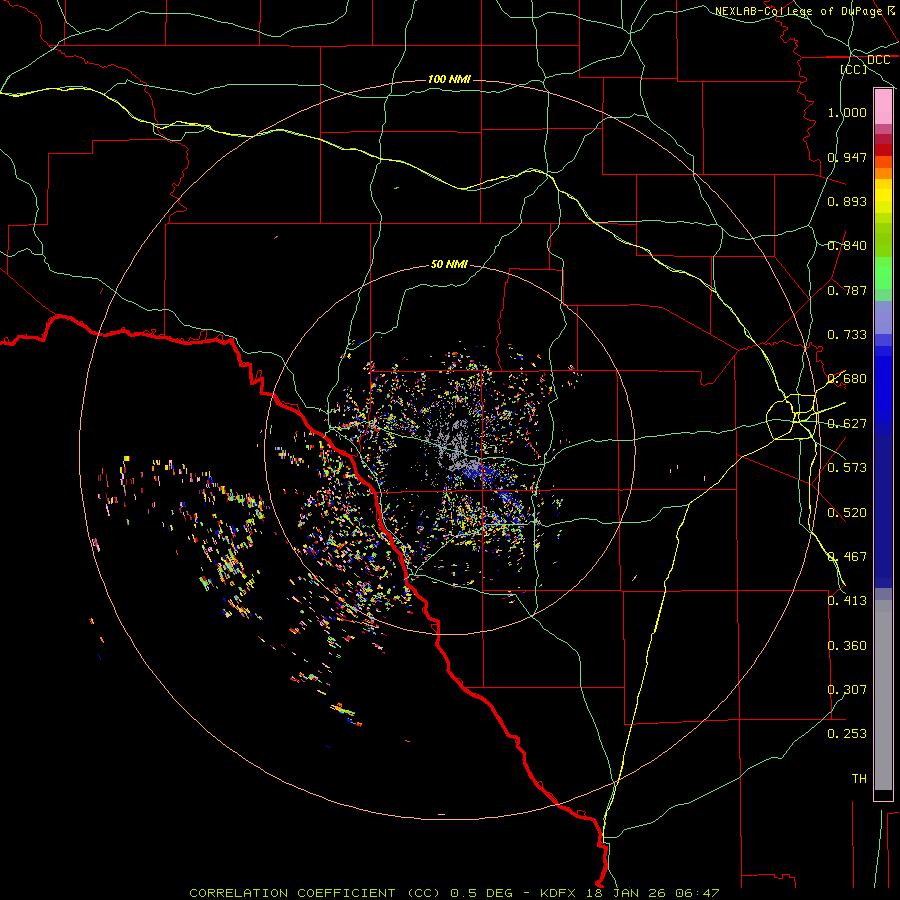
Task: Click the 100 NMI range ring label
Action: click(x=449, y=79)
